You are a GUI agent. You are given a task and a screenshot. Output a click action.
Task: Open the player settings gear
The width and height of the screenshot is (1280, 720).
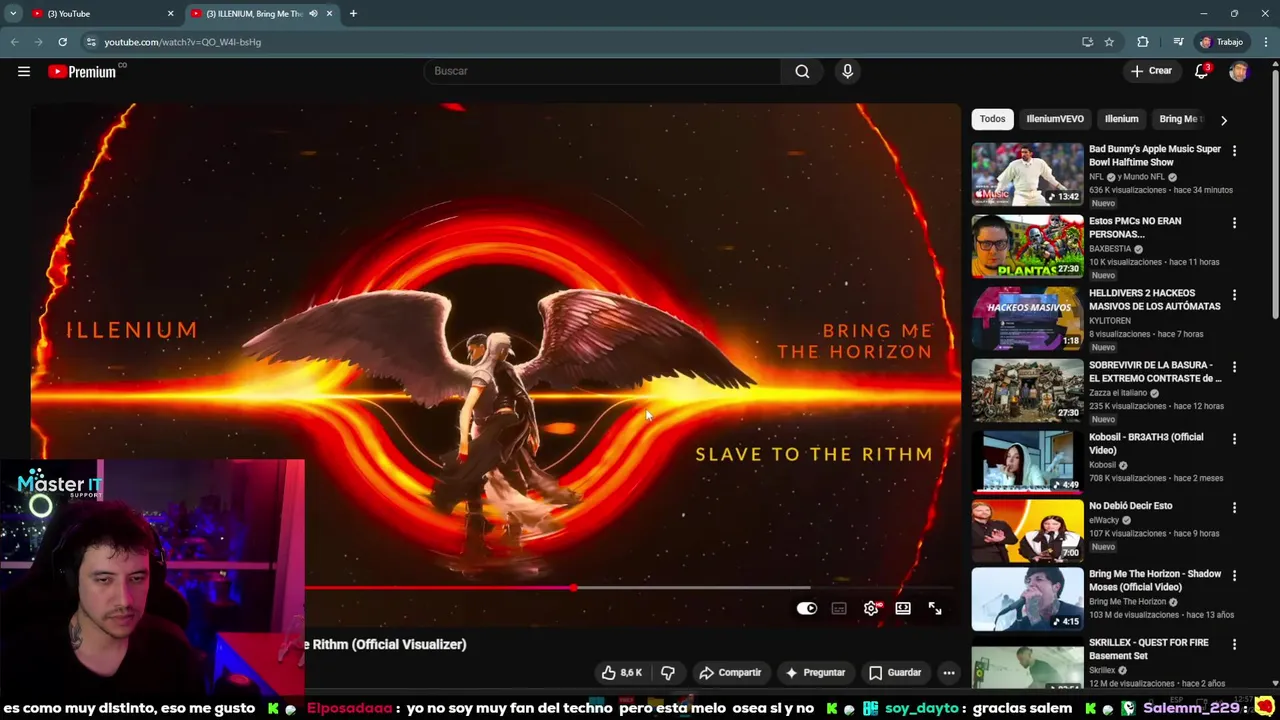(x=871, y=608)
